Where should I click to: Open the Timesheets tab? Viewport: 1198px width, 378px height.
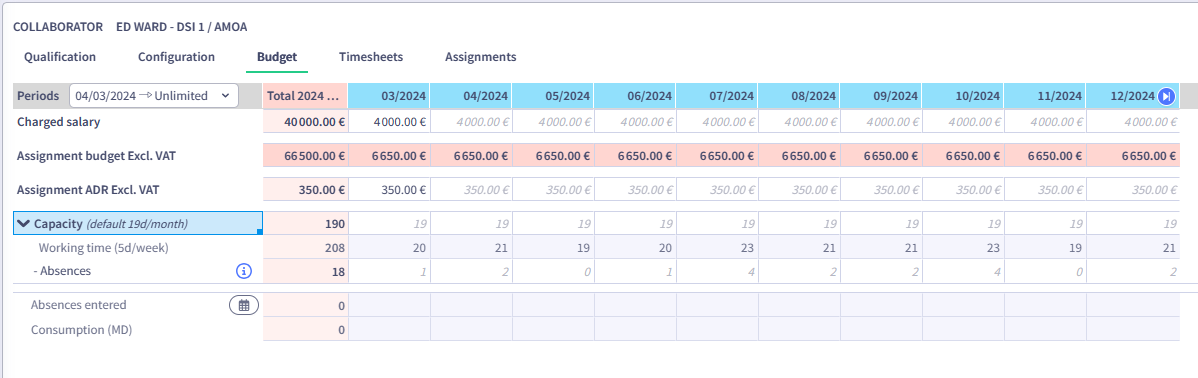tap(371, 57)
